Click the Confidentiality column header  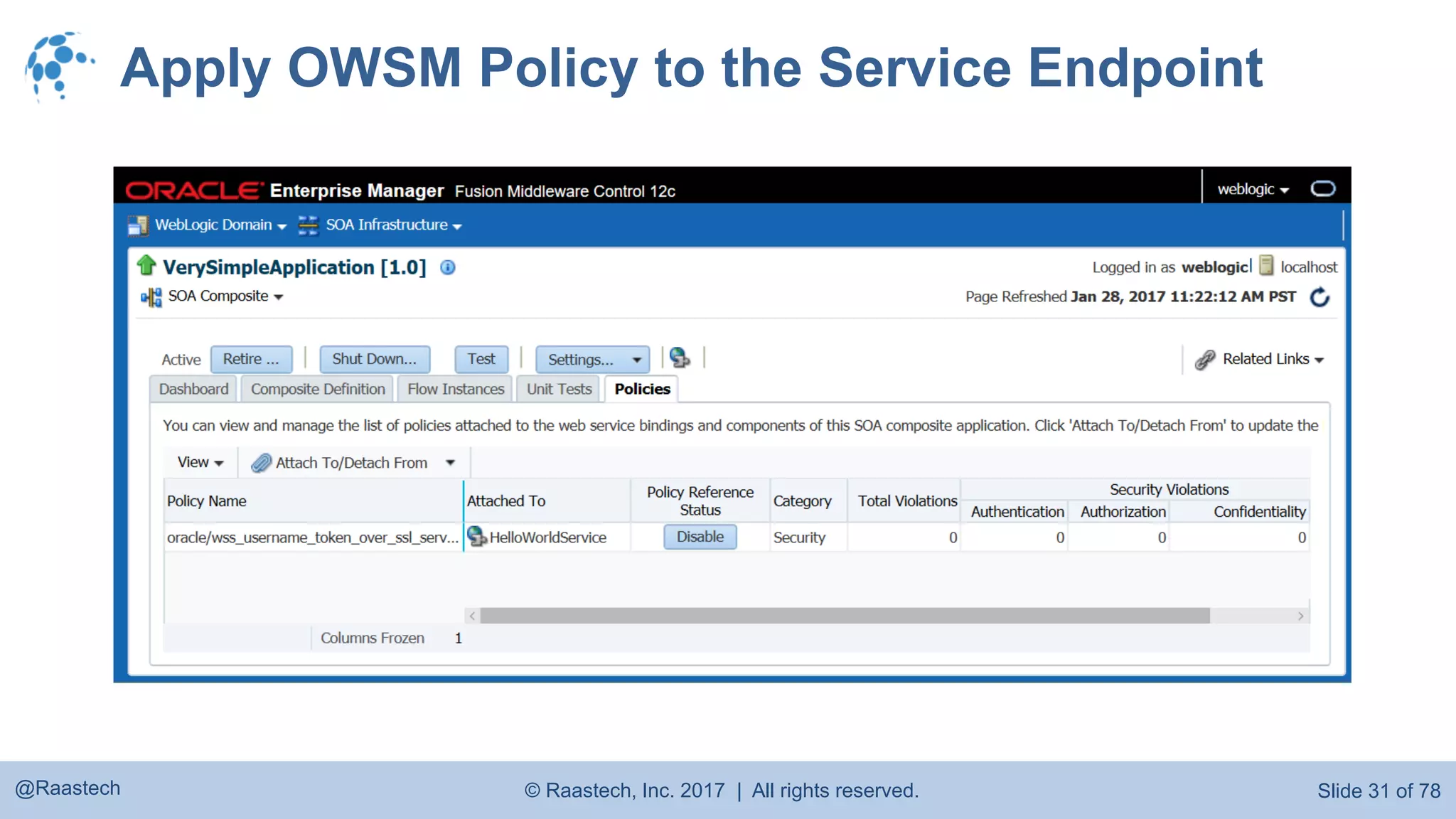1240,512
